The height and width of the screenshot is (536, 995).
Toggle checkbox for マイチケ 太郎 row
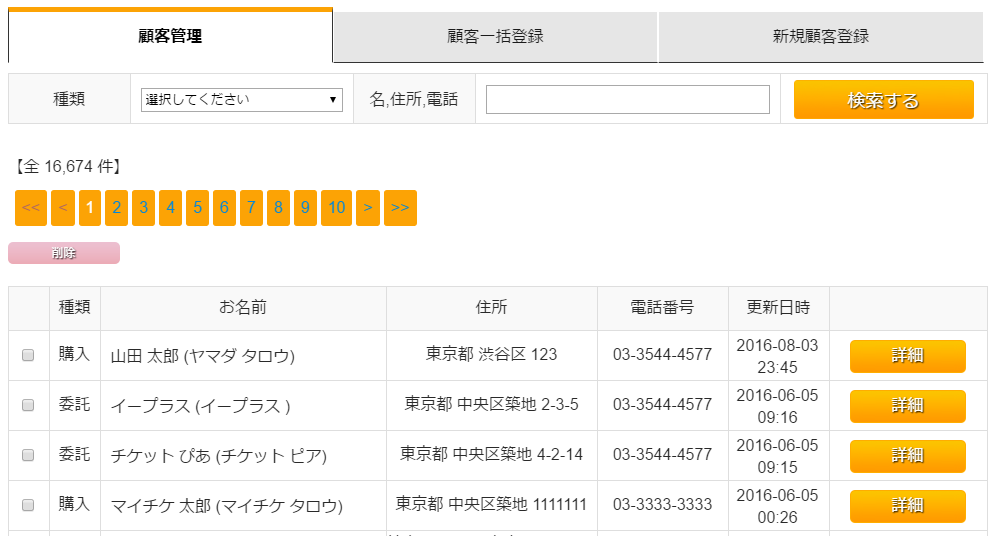[28, 505]
